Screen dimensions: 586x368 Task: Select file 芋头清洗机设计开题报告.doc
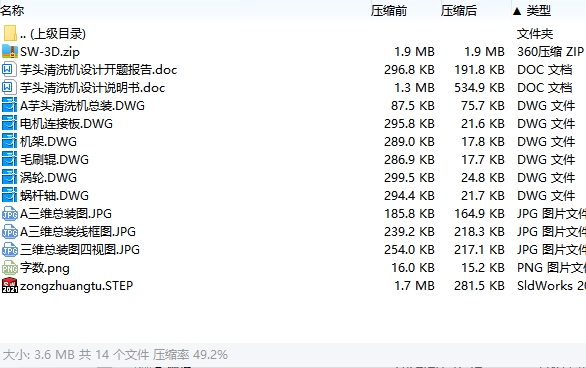tap(98, 69)
